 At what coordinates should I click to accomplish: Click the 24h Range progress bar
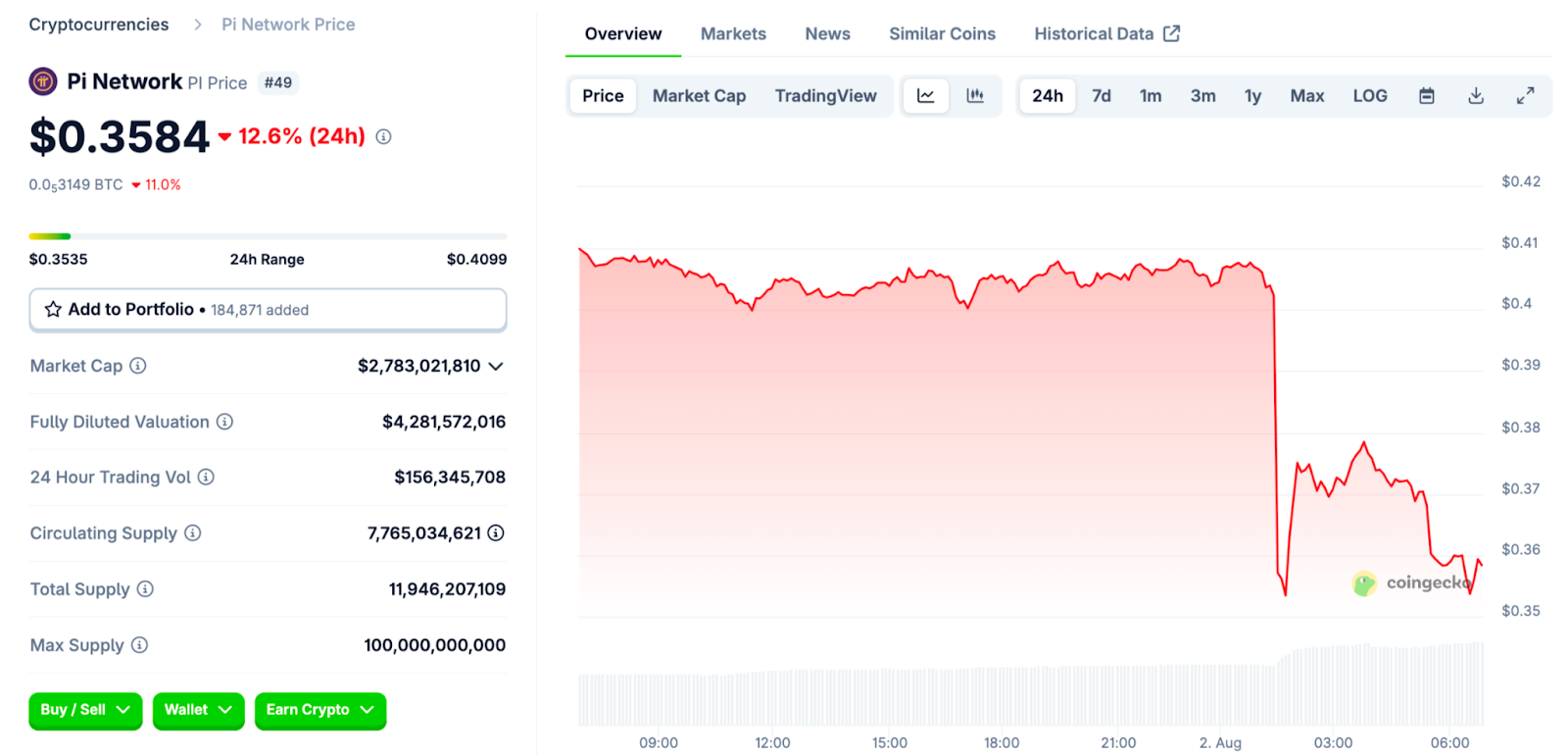[x=268, y=236]
